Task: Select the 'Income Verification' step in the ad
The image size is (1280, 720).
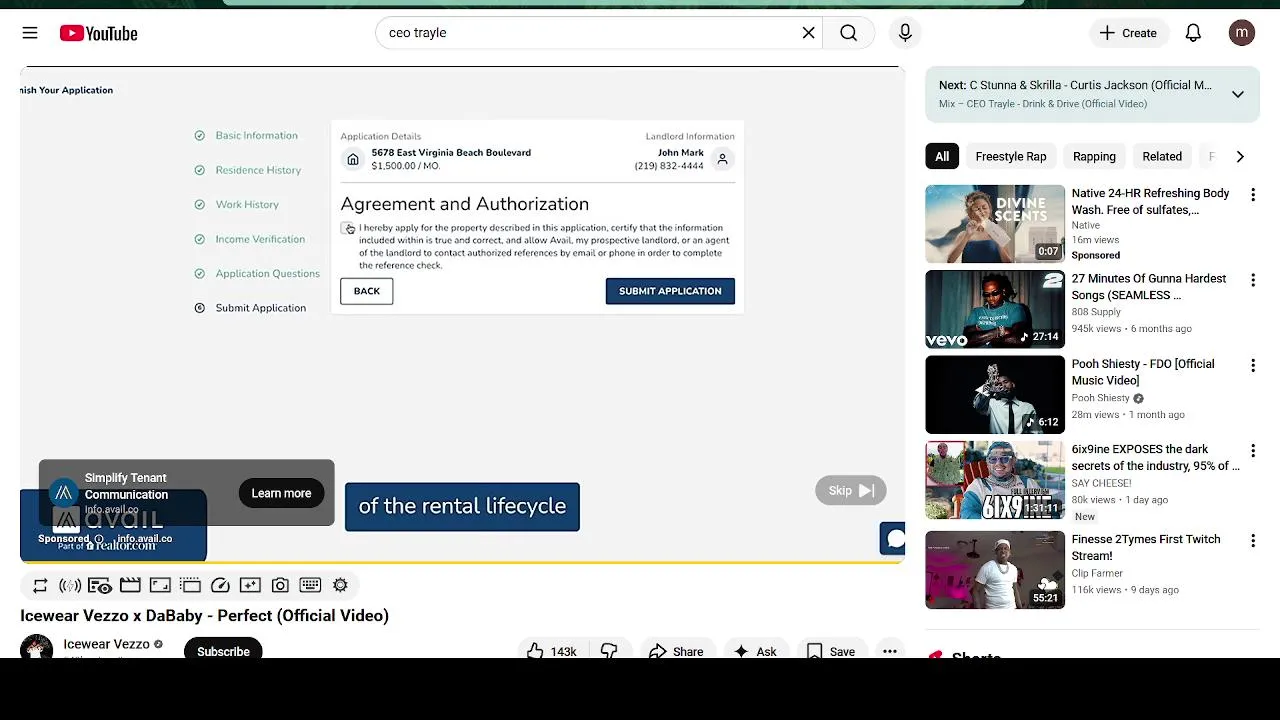Action: tap(260, 239)
